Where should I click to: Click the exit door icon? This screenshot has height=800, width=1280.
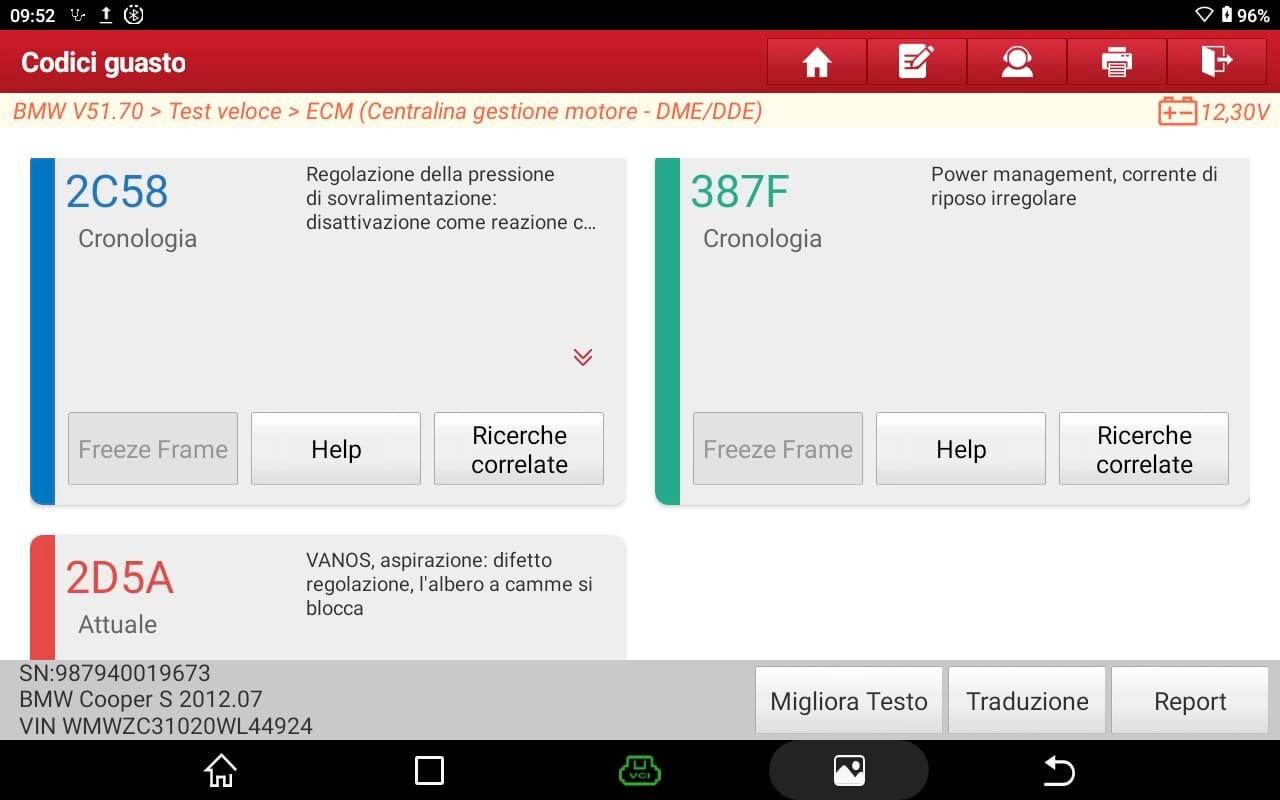[1216, 62]
